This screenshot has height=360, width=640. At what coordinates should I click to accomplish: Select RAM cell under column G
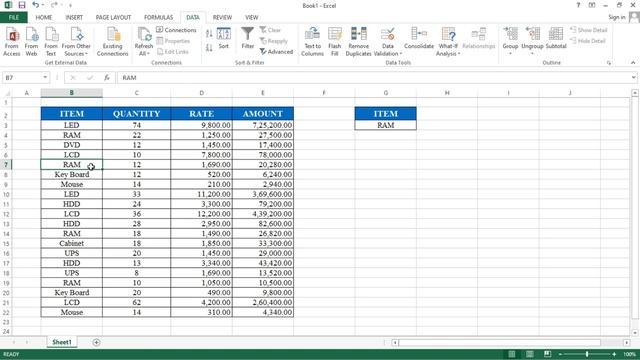pyautogui.click(x=385, y=125)
